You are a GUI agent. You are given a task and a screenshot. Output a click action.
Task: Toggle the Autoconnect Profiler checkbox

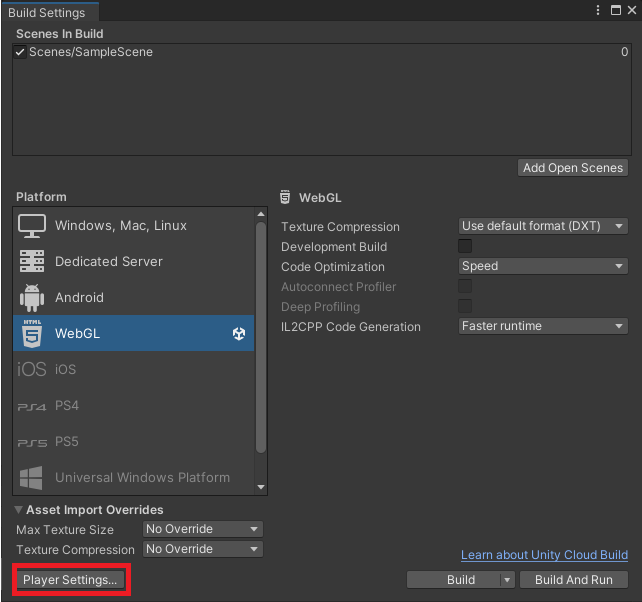coord(465,286)
